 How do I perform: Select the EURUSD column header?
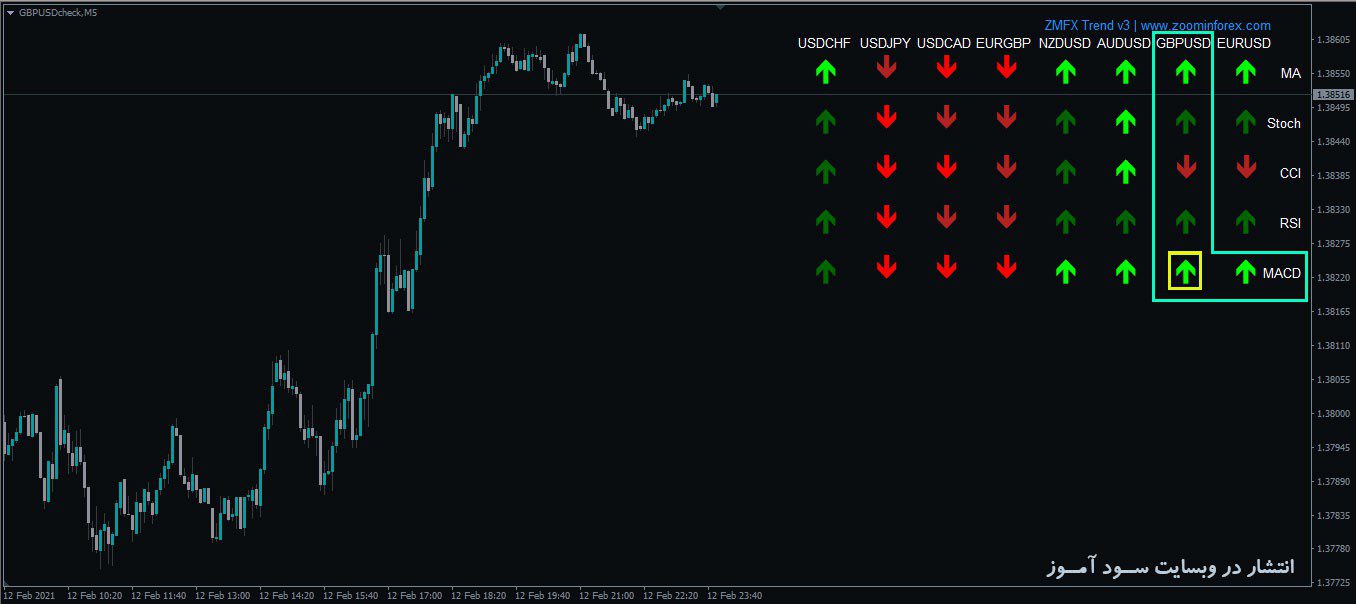tap(1244, 44)
